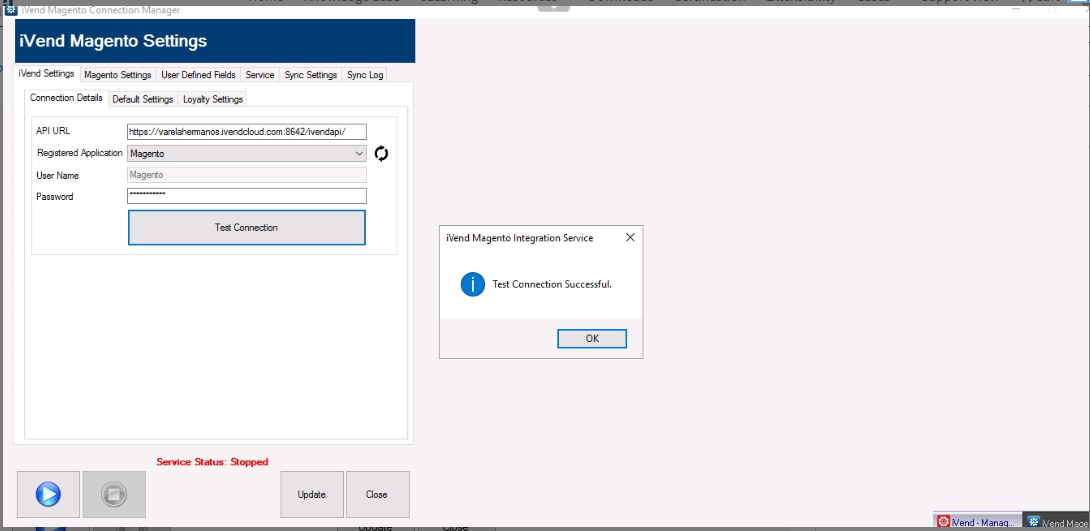Open the Magento Settings tab

pyautogui.click(x=117, y=74)
